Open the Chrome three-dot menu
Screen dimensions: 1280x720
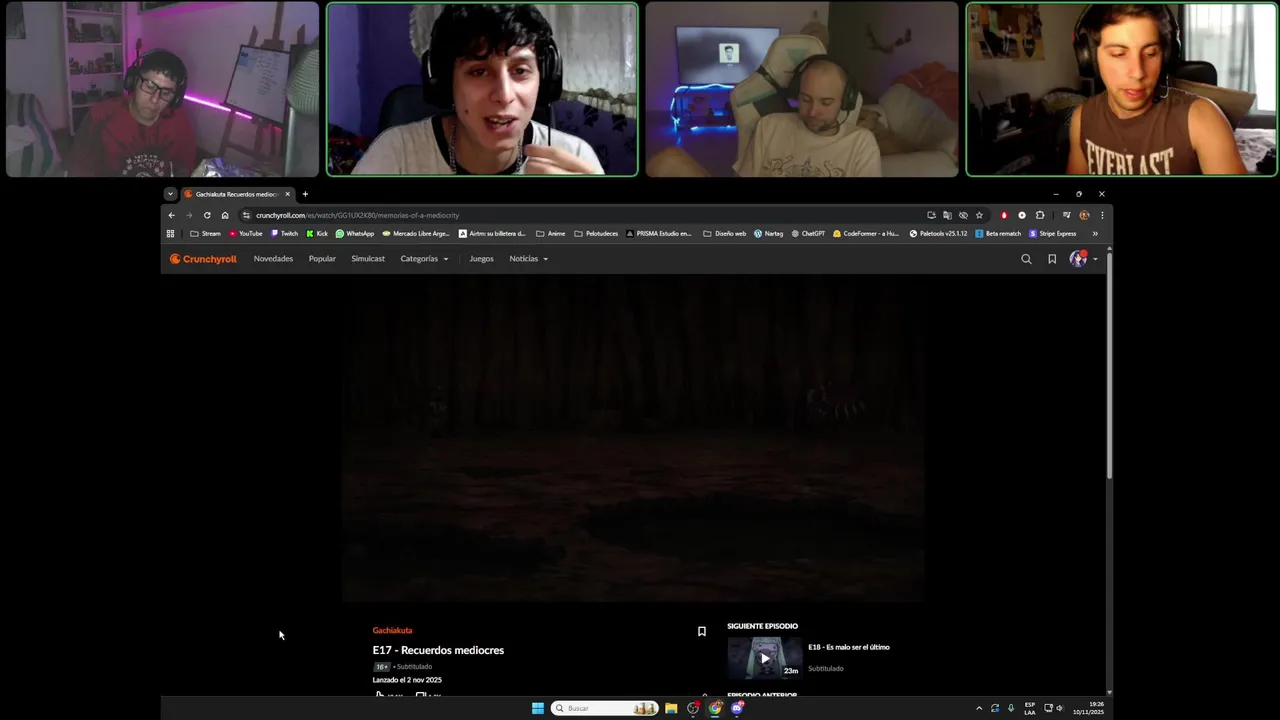pos(1102,215)
